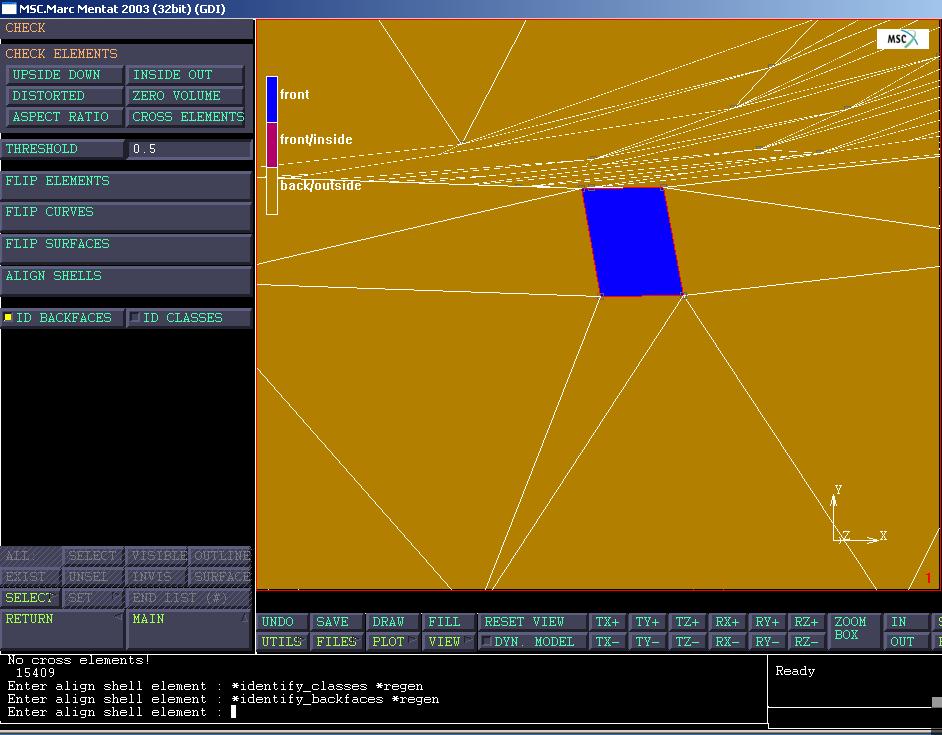The image size is (942, 735).
Task: Click the 'back/outside' legend swatch
Action: (x=272, y=191)
